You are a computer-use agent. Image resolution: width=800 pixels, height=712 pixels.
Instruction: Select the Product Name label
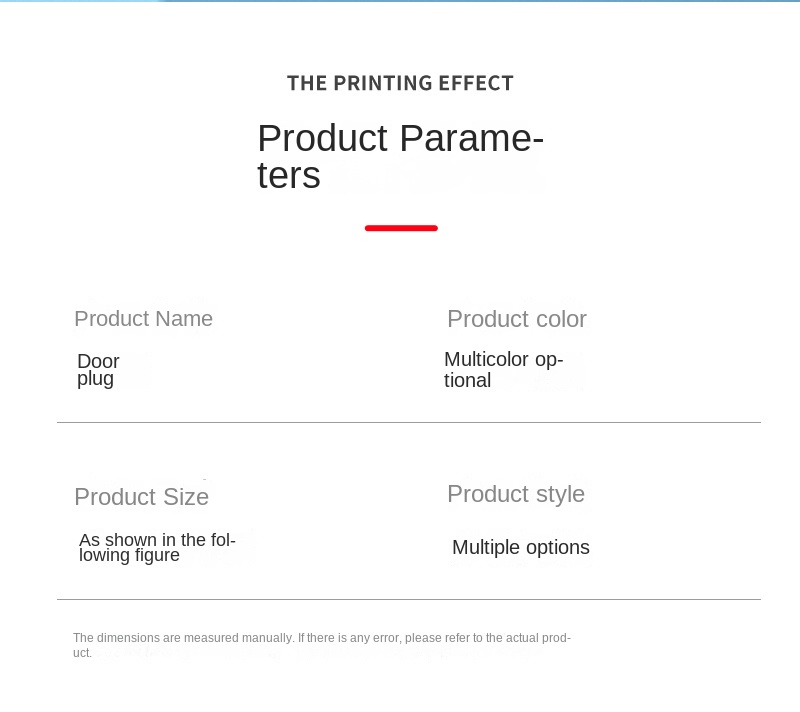click(x=143, y=319)
